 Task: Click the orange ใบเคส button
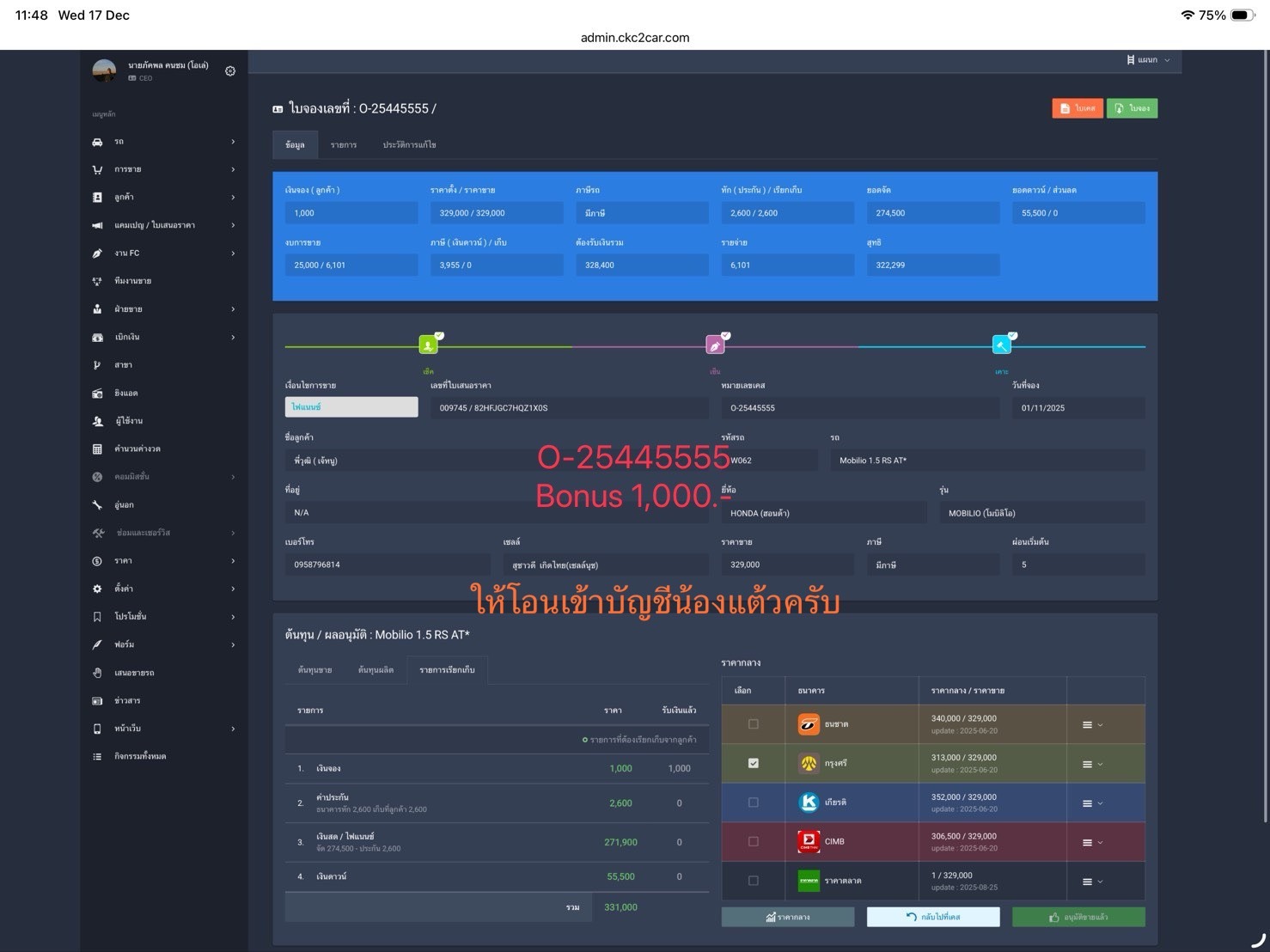click(1078, 108)
